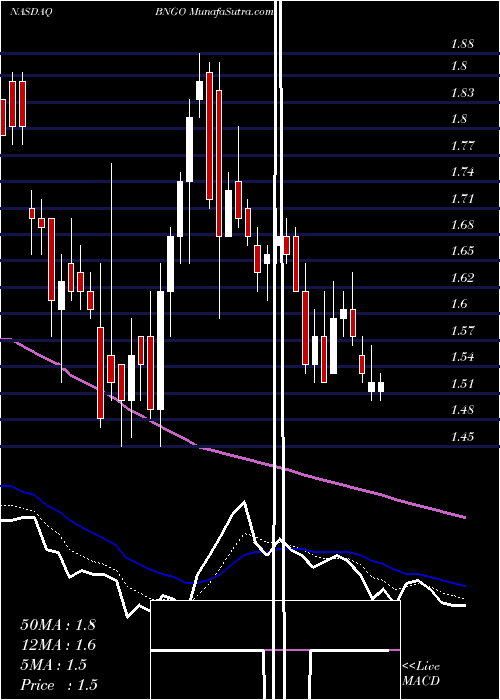Click the 1.62 price axis label
Image resolution: width=500 pixels, height=700 pixels.
click(x=462, y=277)
